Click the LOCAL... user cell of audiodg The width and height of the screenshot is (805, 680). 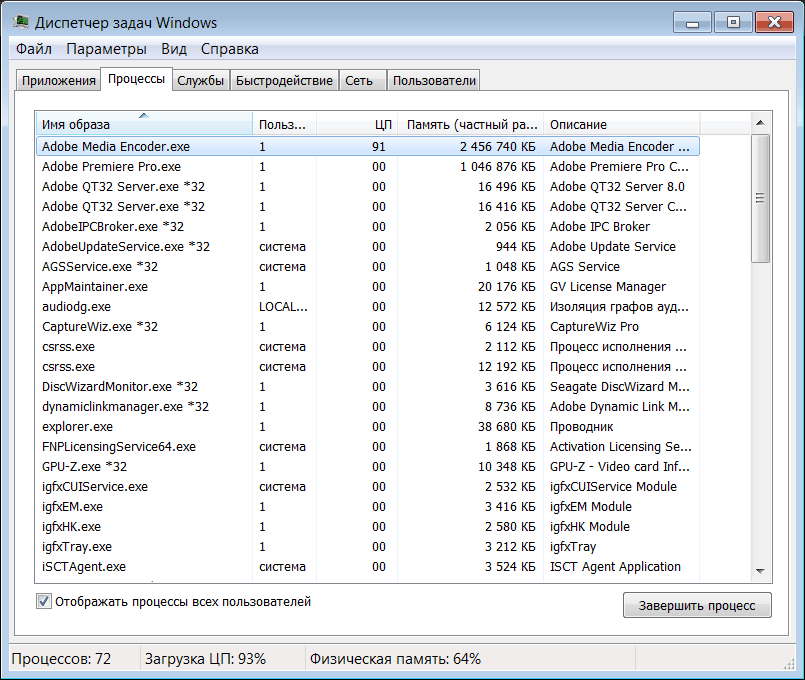pos(283,306)
